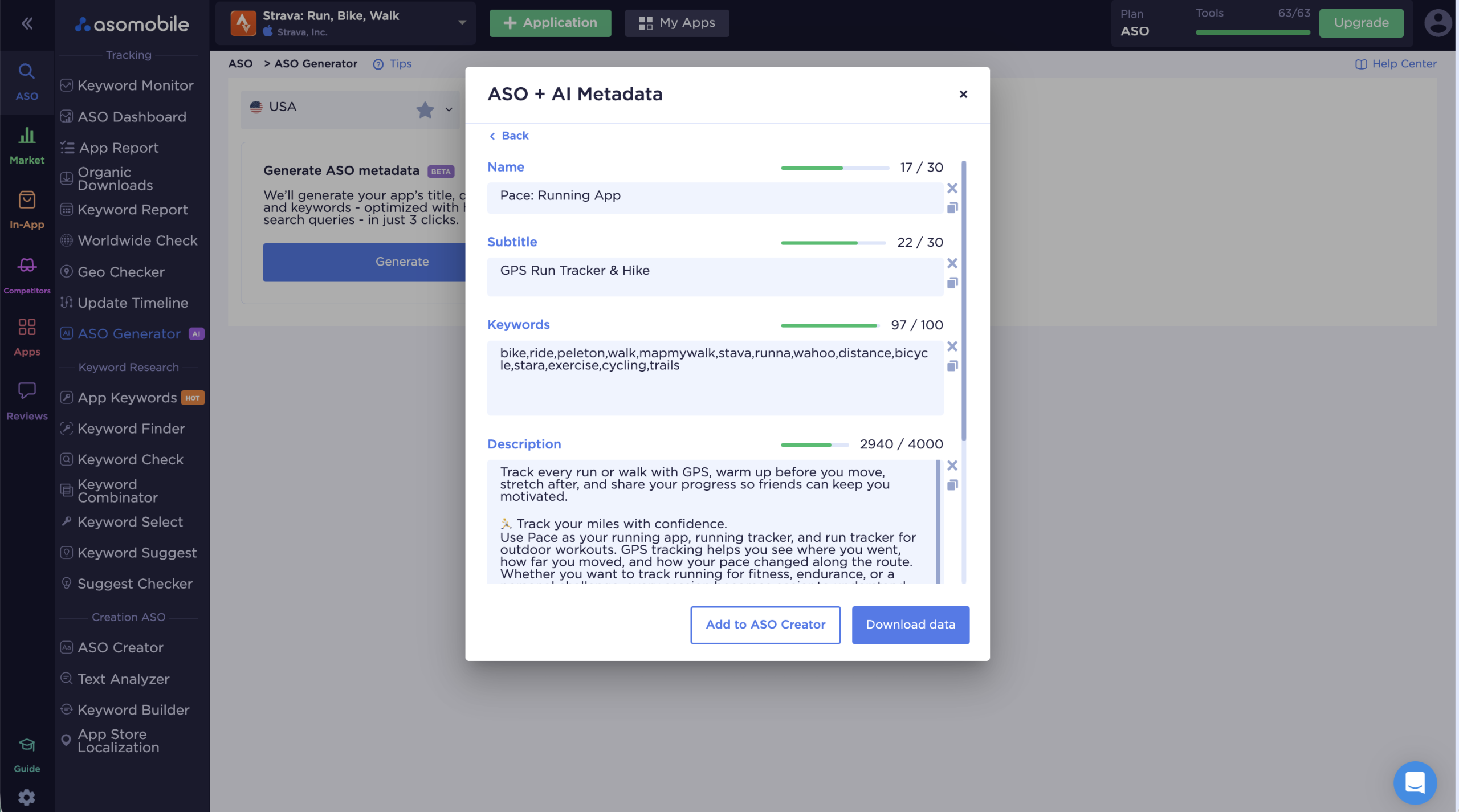Go Back in the metadata dialog
The image size is (1459, 812).
pyautogui.click(x=509, y=136)
